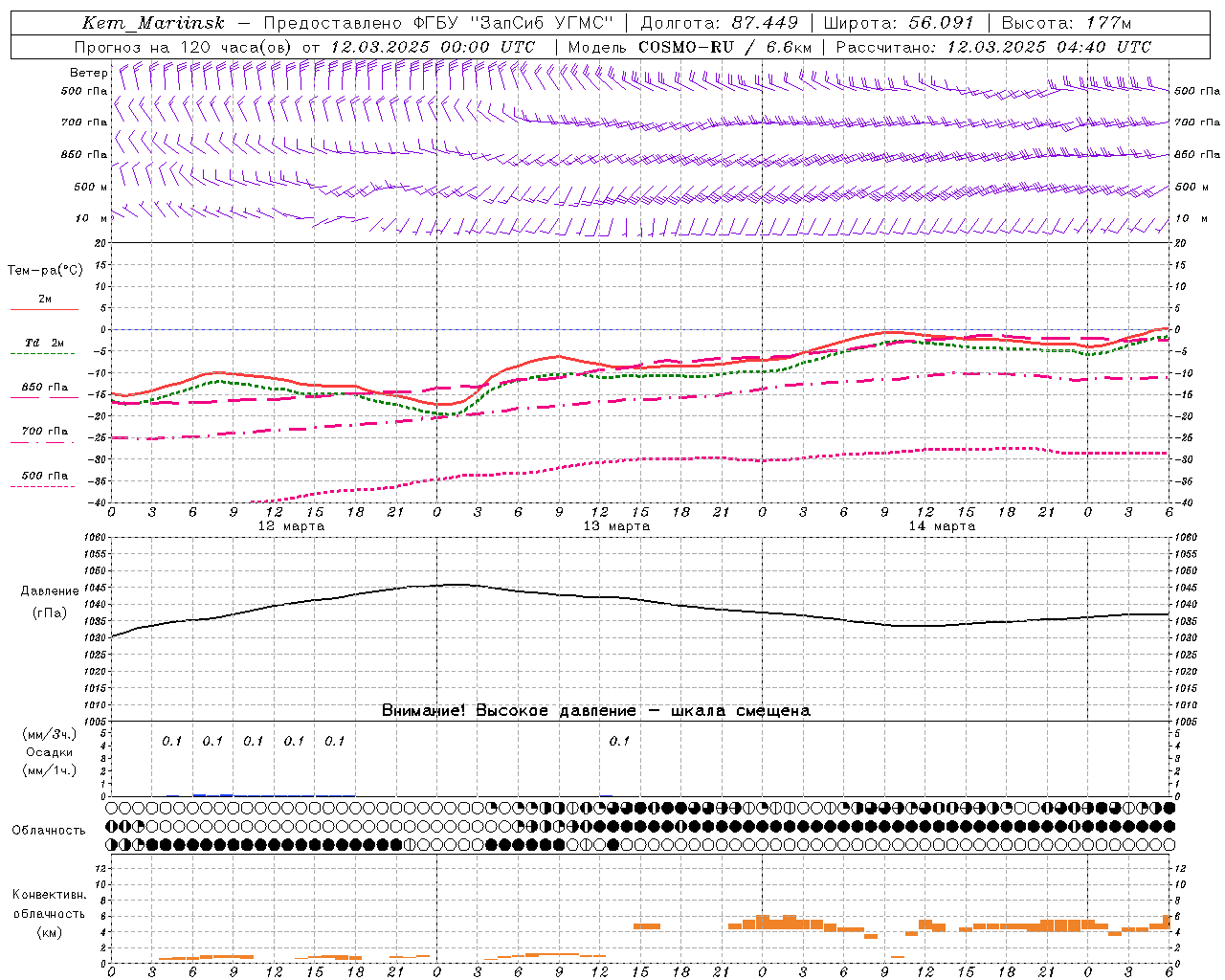
Task: Select the 'Высота: 177м' elevation text
Action: pos(1066,23)
